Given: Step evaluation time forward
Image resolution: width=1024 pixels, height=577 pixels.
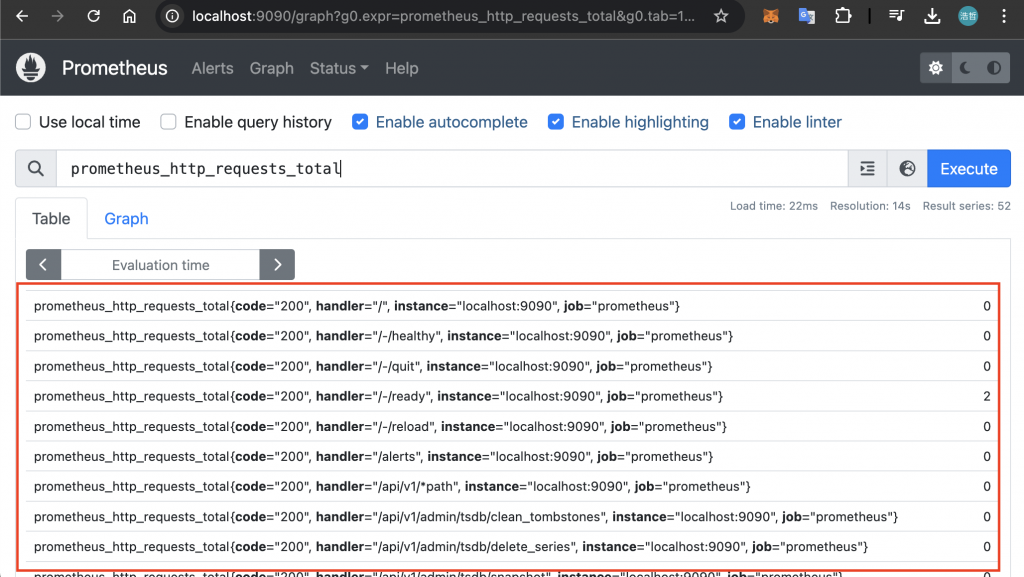Looking at the screenshot, I should coord(277,264).
